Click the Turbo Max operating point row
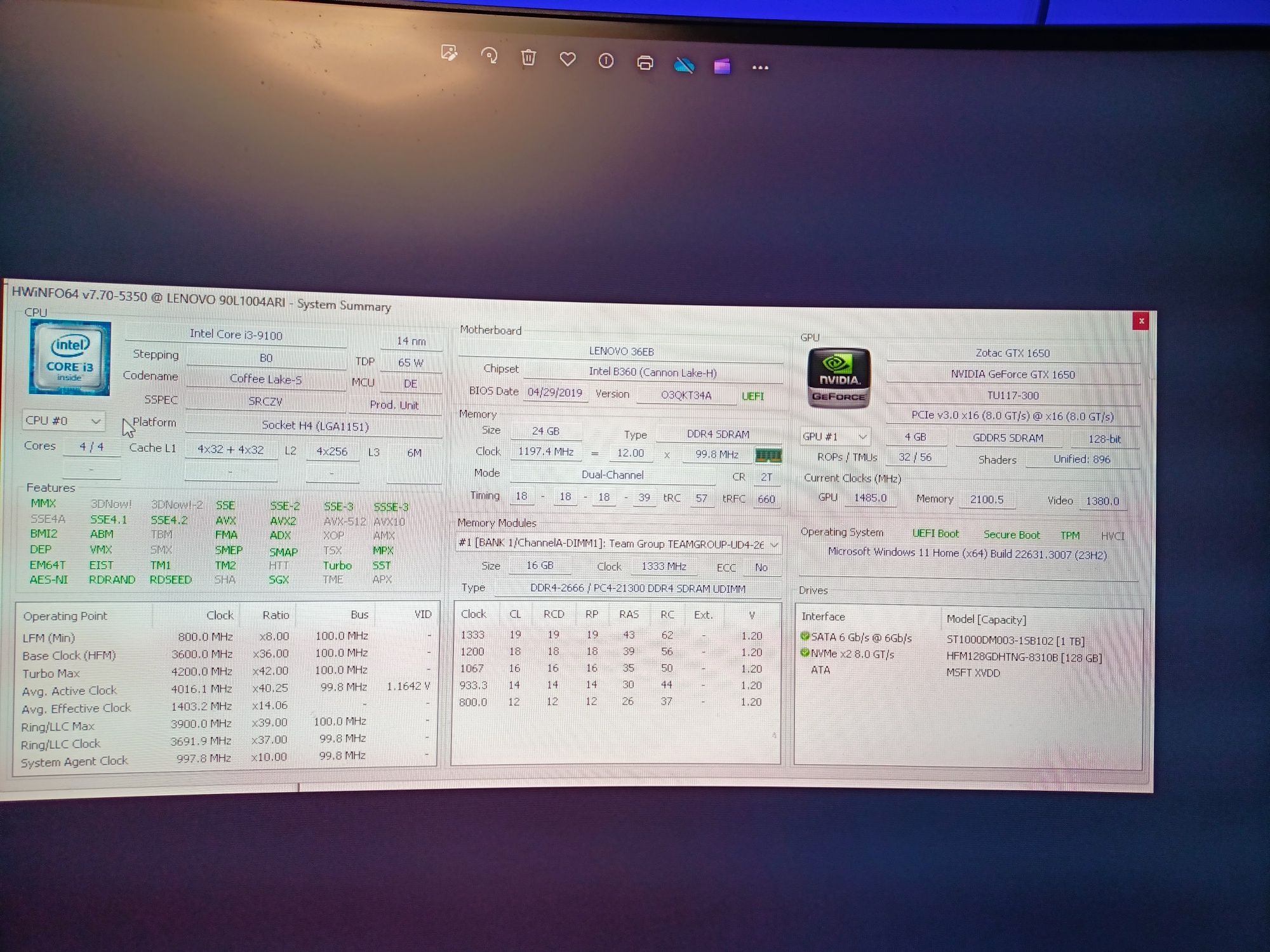Screen dimensions: 1270x952 pos(226,672)
